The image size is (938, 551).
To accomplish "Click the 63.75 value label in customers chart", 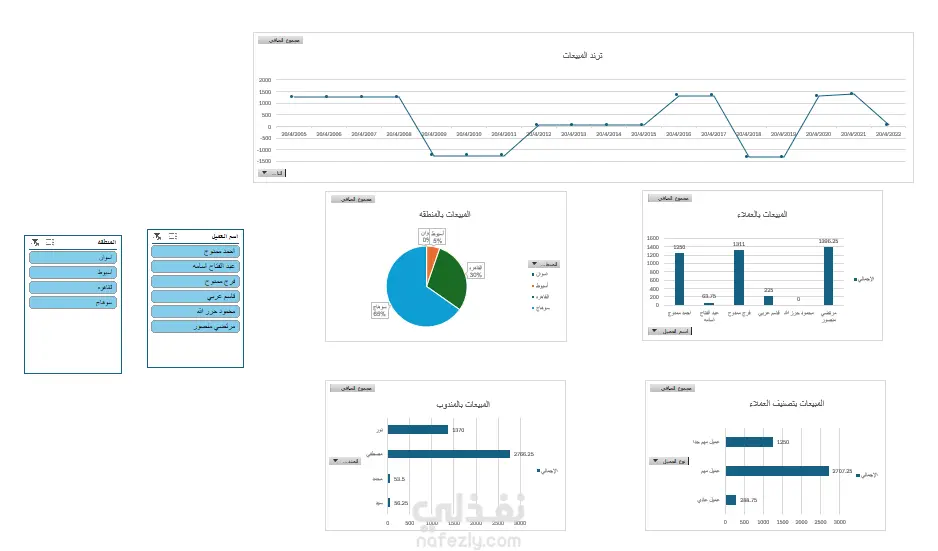I will tap(709, 296).
